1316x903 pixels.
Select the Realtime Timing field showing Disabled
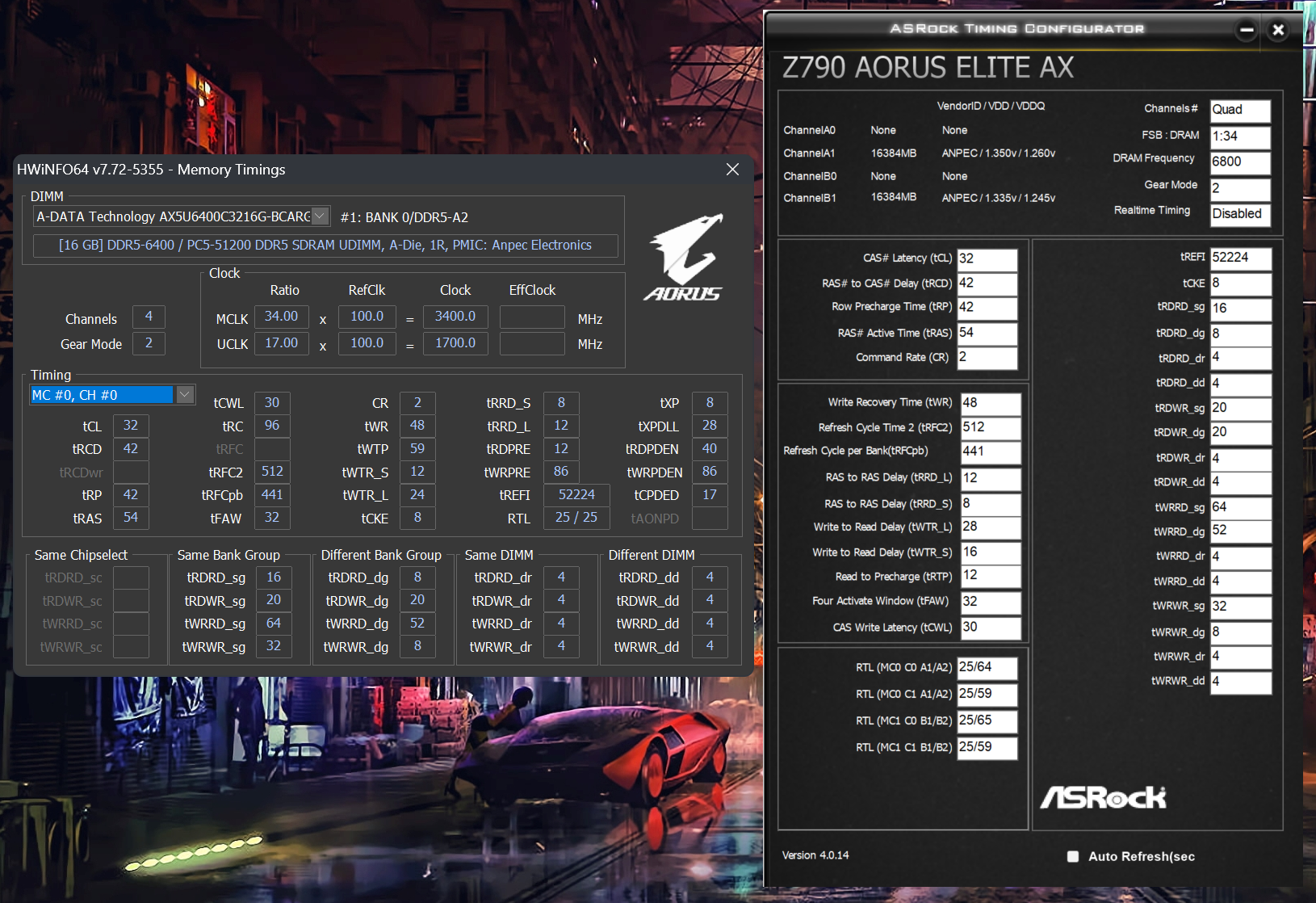1240,214
